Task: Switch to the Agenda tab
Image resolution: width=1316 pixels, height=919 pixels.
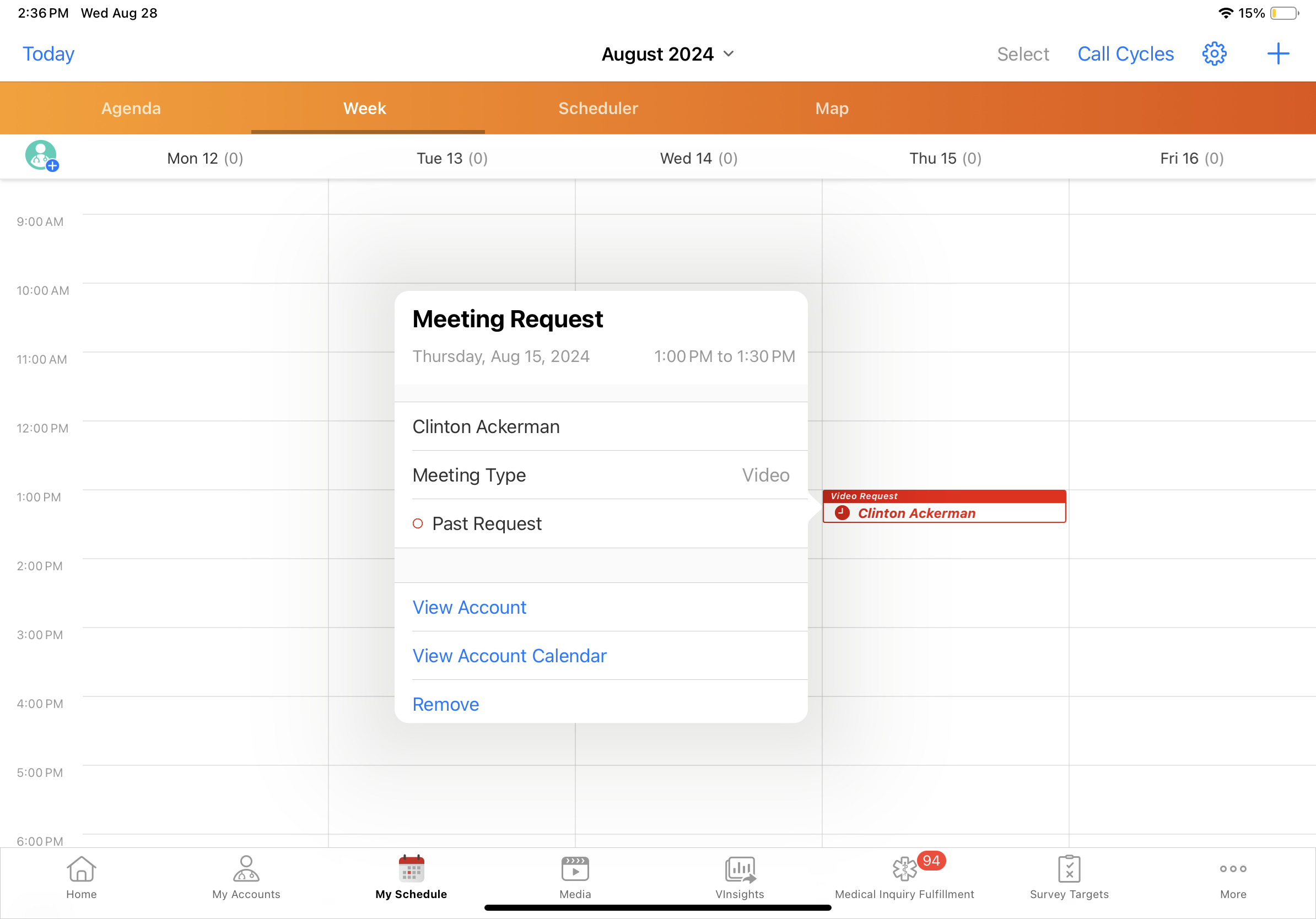Action: click(131, 109)
